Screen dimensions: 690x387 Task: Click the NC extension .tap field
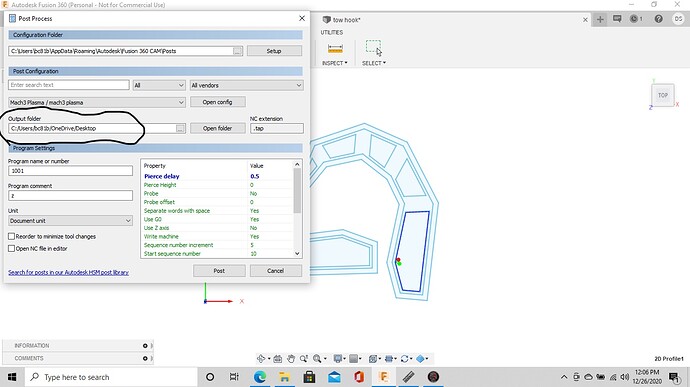276,129
